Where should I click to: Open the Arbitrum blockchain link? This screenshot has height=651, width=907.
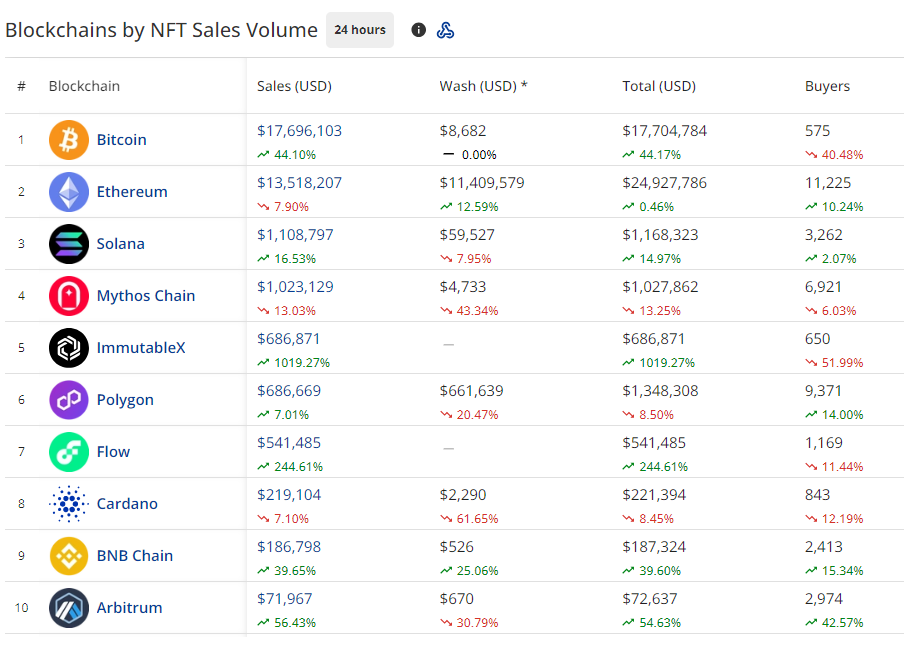pos(130,608)
